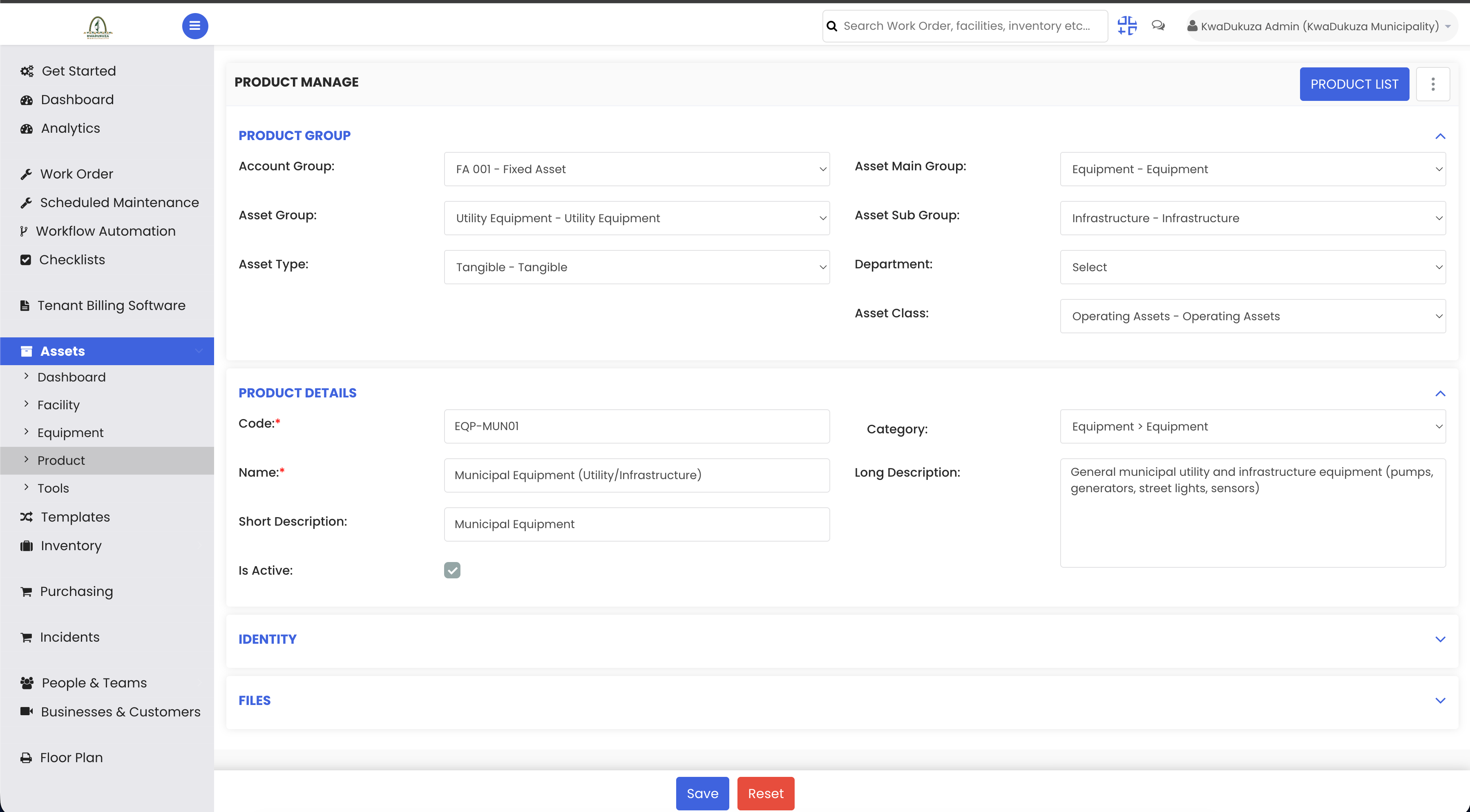Click the Businesses & Customers camera icon

tap(26, 712)
